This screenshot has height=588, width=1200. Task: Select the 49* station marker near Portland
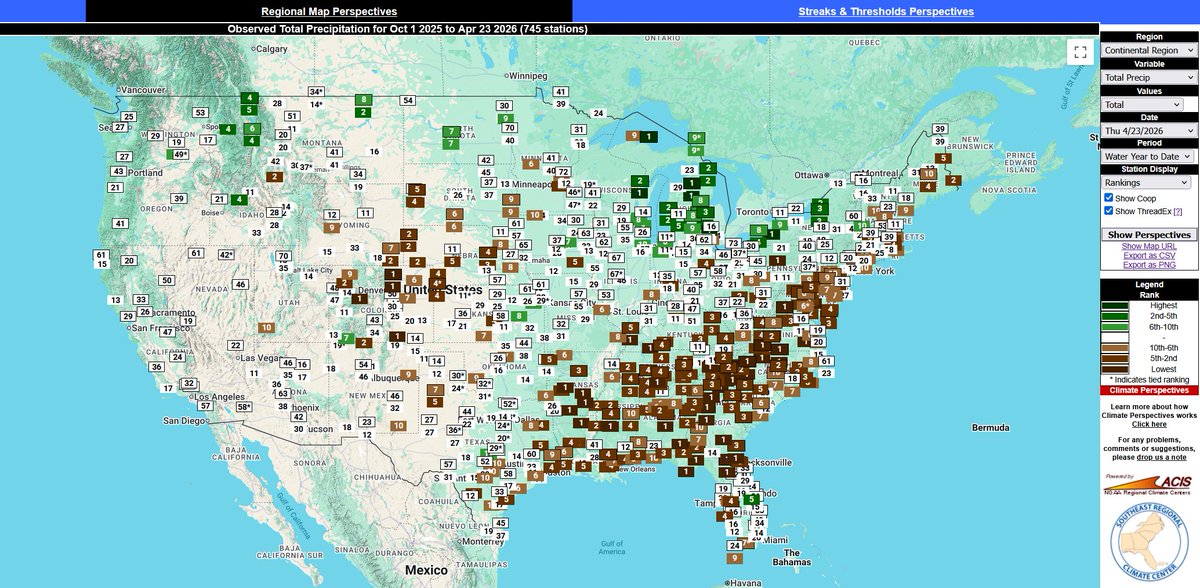181,154
